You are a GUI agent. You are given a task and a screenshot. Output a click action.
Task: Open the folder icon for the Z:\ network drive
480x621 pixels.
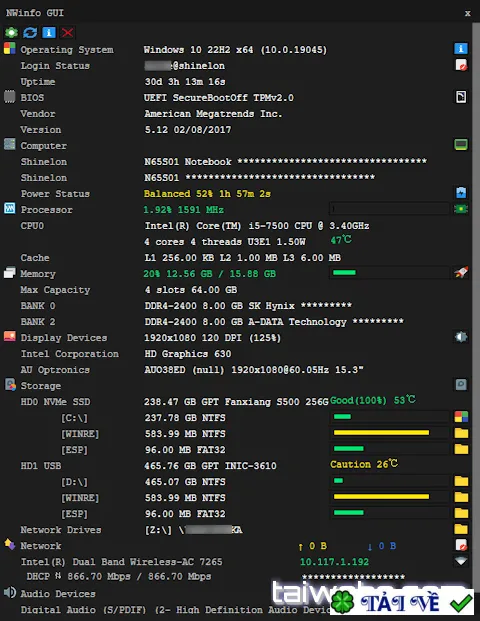pyautogui.click(x=461, y=529)
